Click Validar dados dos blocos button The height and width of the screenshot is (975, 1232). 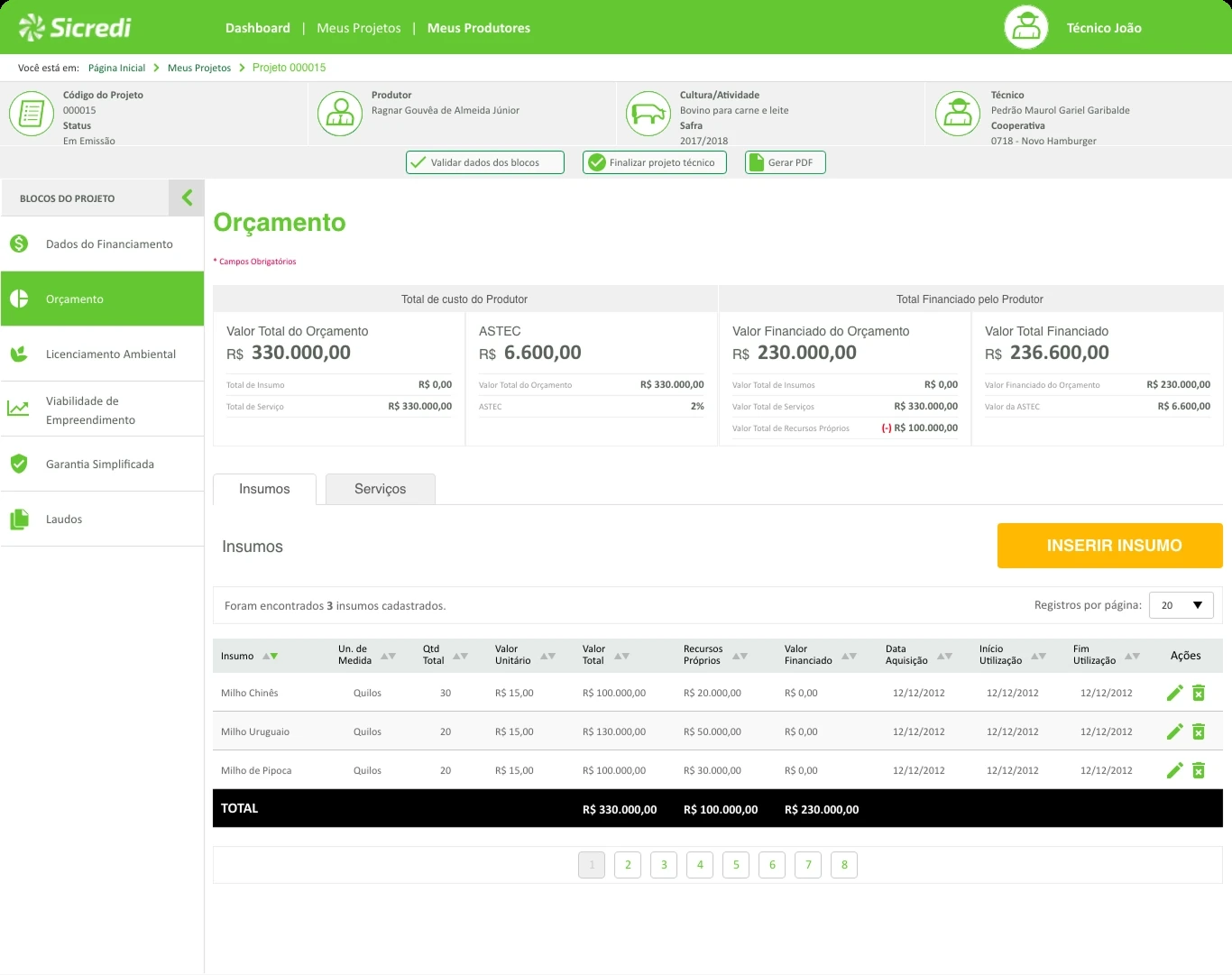point(485,162)
